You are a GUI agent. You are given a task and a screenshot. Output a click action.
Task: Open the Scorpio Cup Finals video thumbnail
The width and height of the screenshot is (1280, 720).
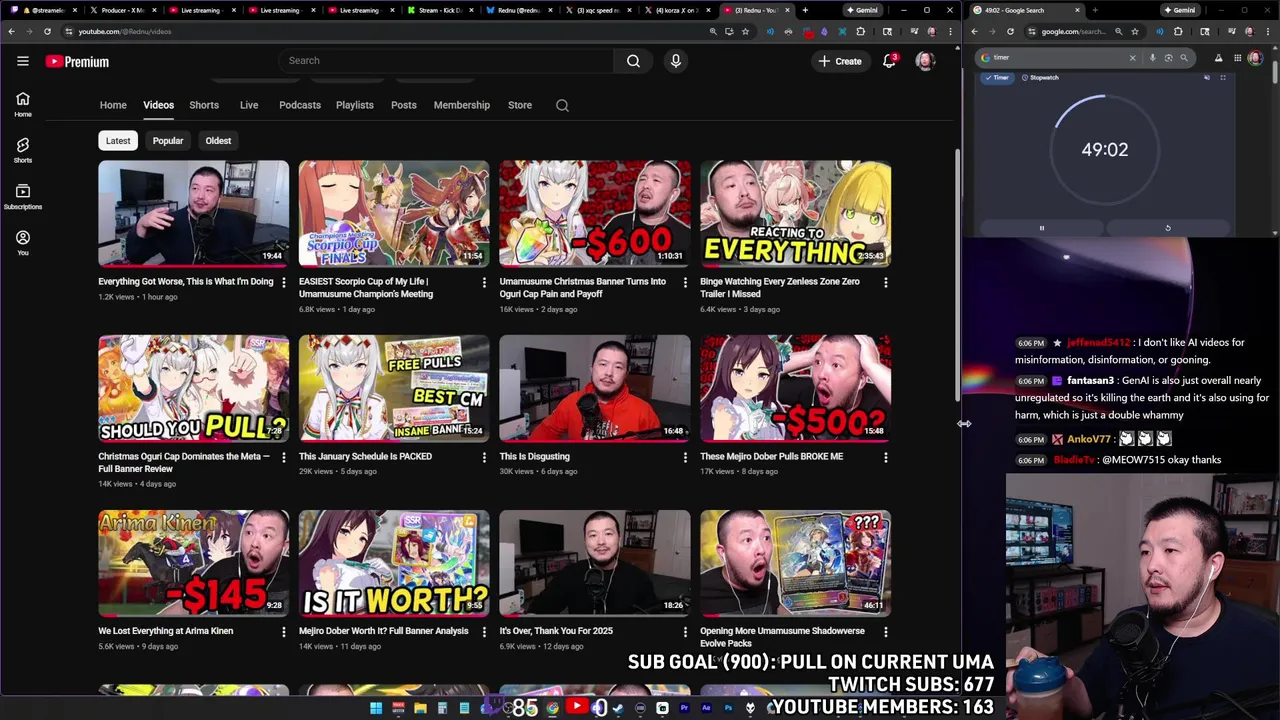coord(394,213)
